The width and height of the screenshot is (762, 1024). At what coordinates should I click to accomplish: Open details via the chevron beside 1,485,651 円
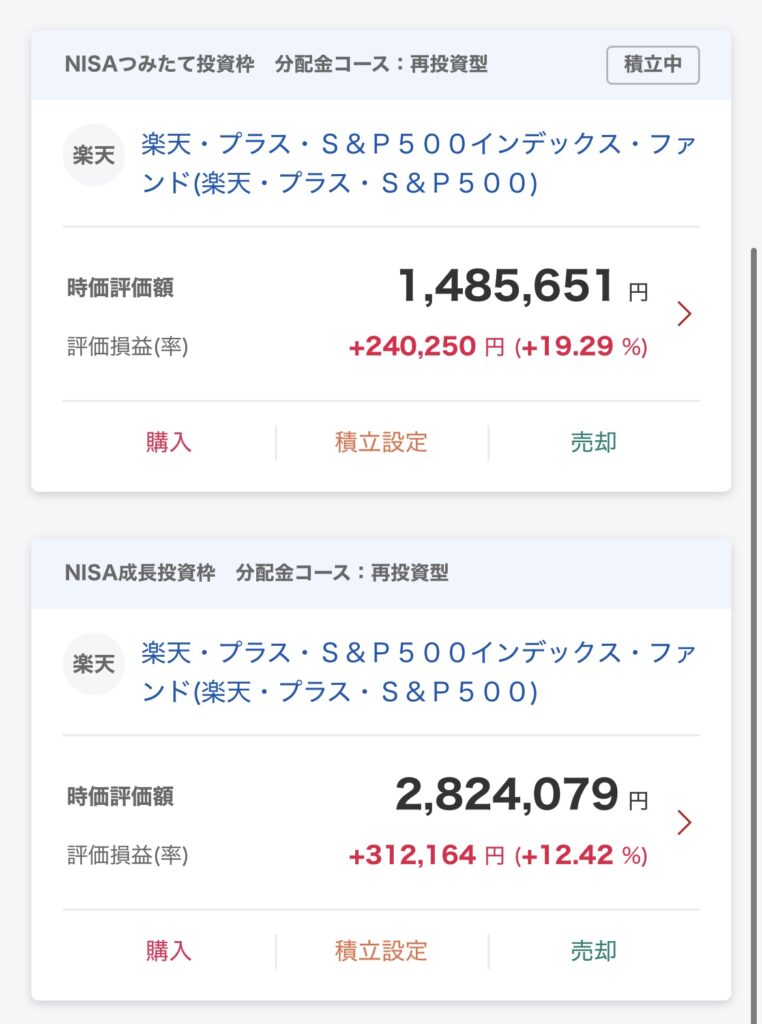coord(684,314)
